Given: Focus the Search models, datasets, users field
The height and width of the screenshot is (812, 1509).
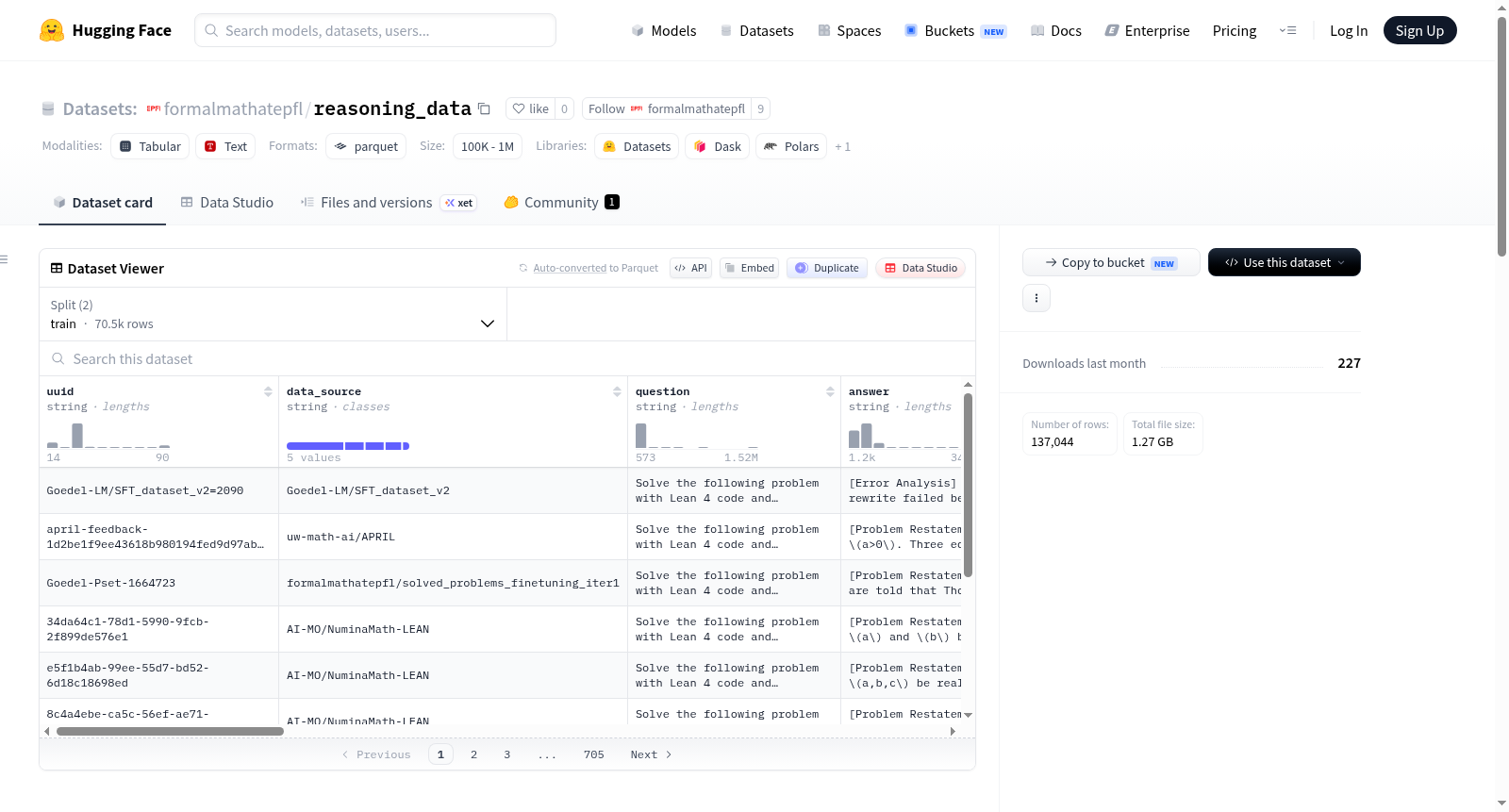Looking at the screenshot, I should pyautogui.click(x=375, y=30).
